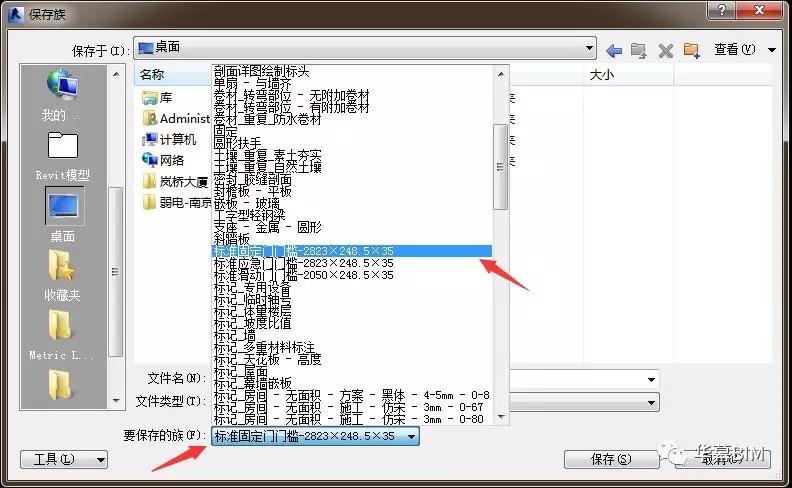Open the 弱电-南京 folder

pyautogui.click(x=177, y=203)
